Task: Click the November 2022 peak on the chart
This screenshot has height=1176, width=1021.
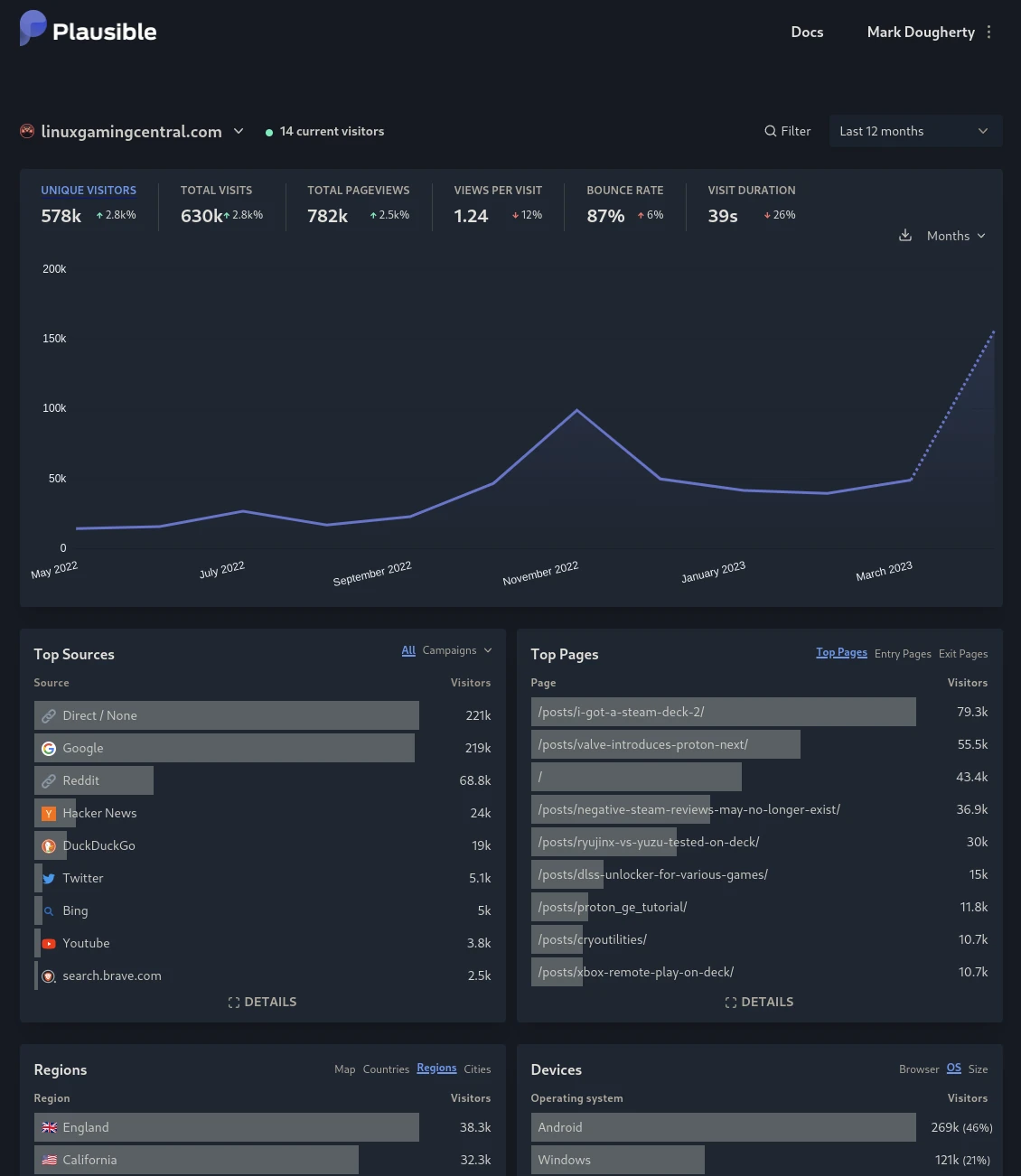Action: 577,410
